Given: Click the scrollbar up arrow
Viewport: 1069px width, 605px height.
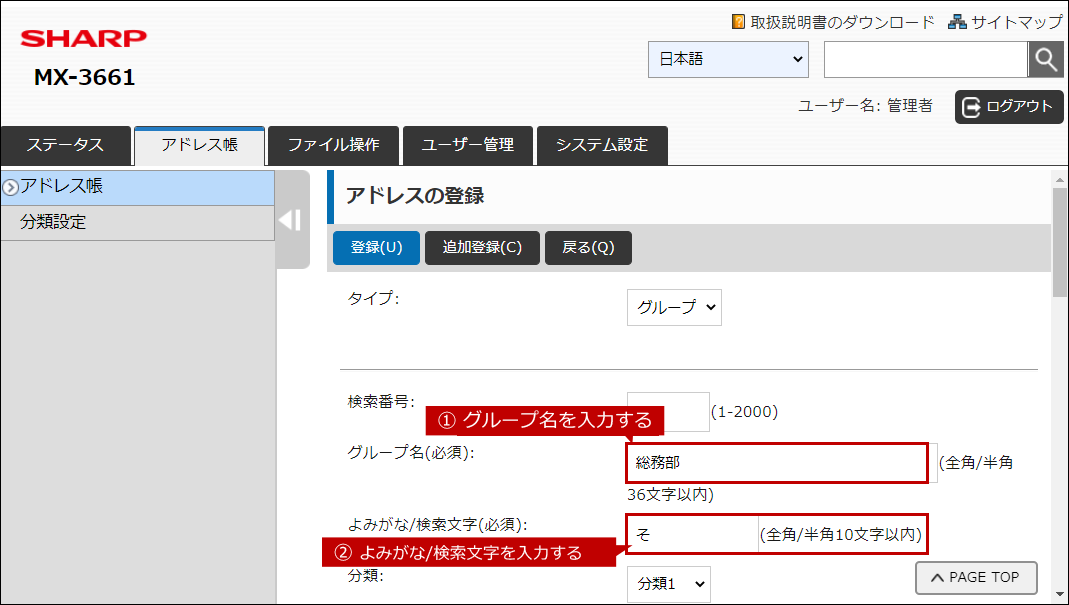Looking at the screenshot, I should coord(1059,179).
